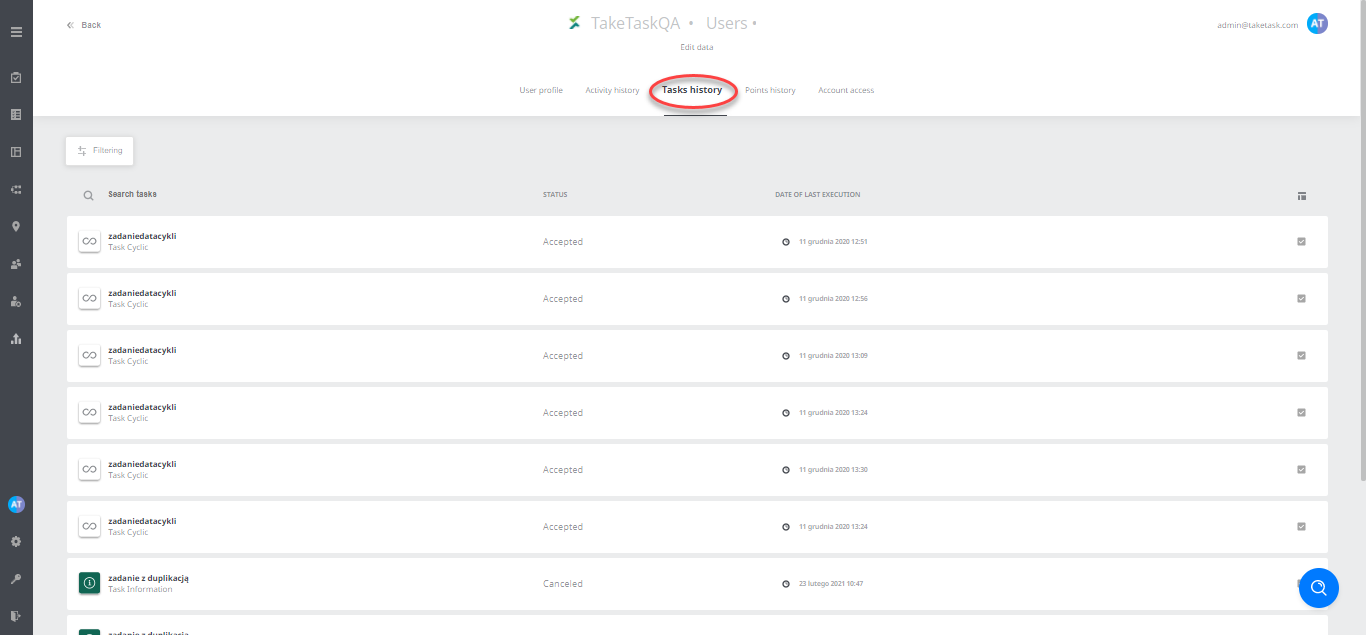Click the search magnifier icon

coord(89,196)
